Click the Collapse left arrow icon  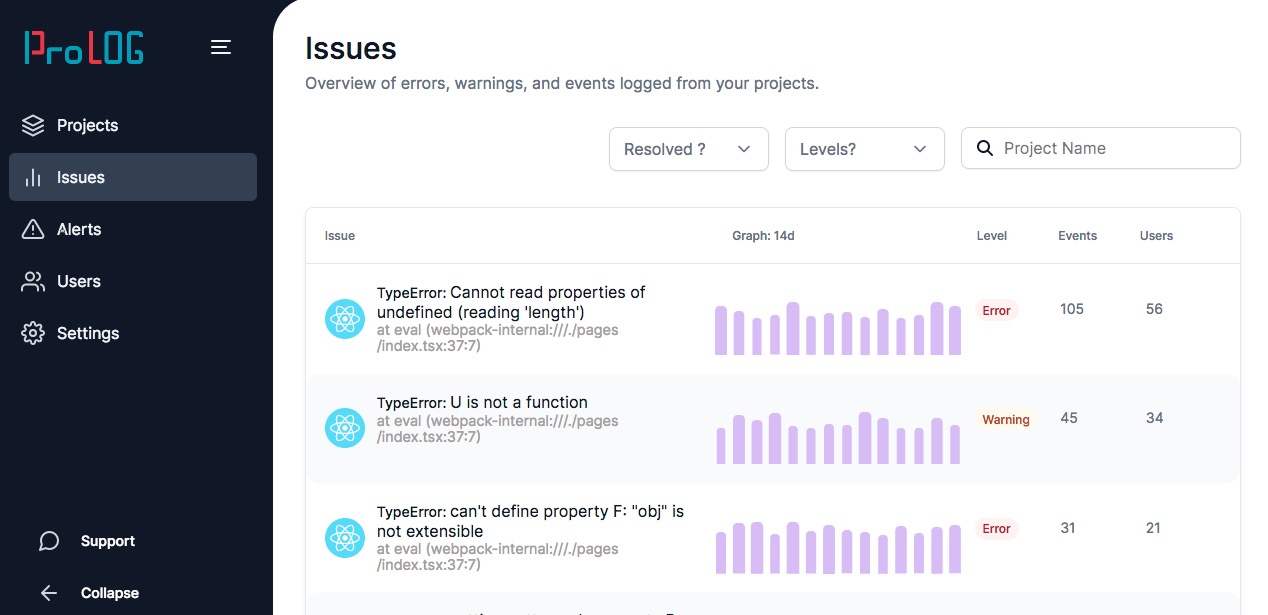[49, 593]
